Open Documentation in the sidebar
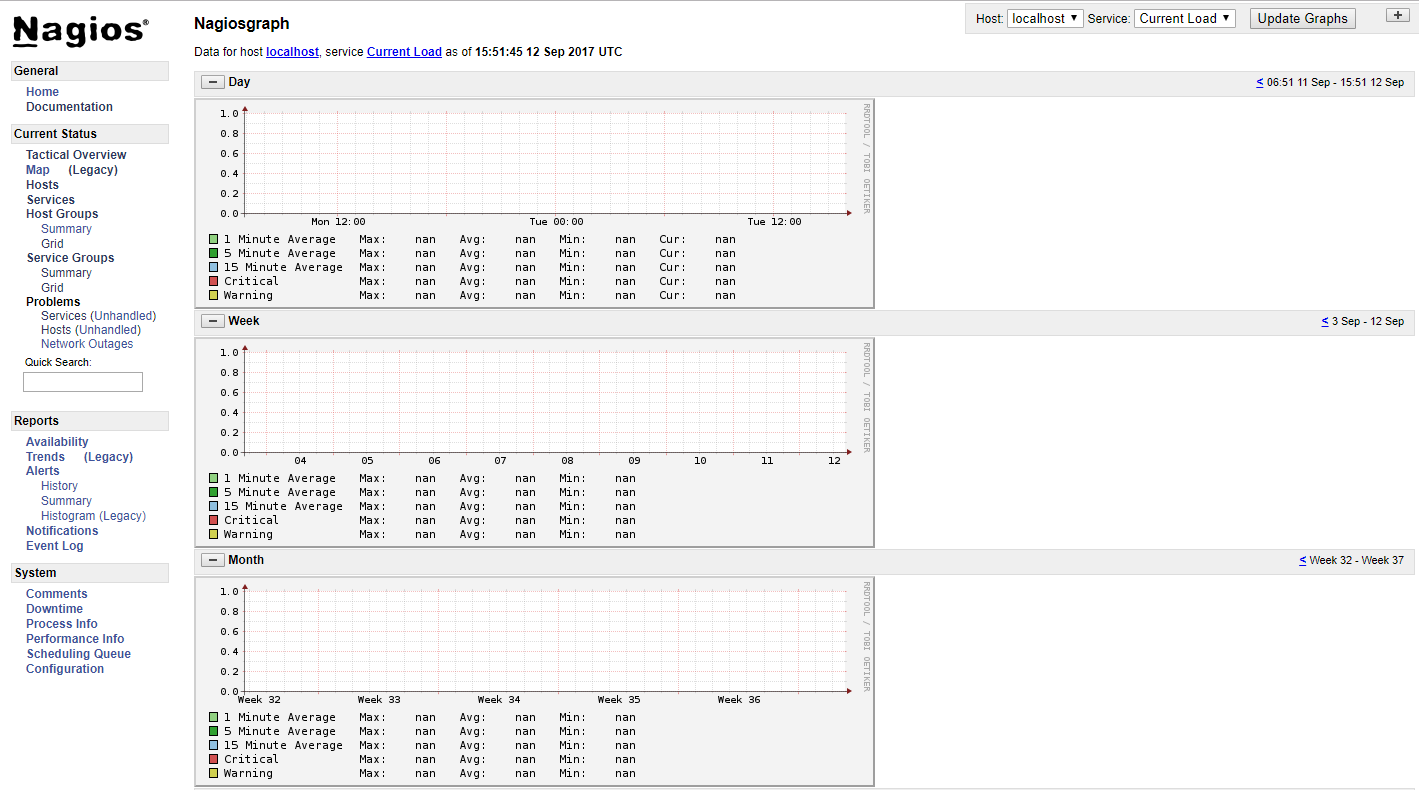 [x=69, y=107]
